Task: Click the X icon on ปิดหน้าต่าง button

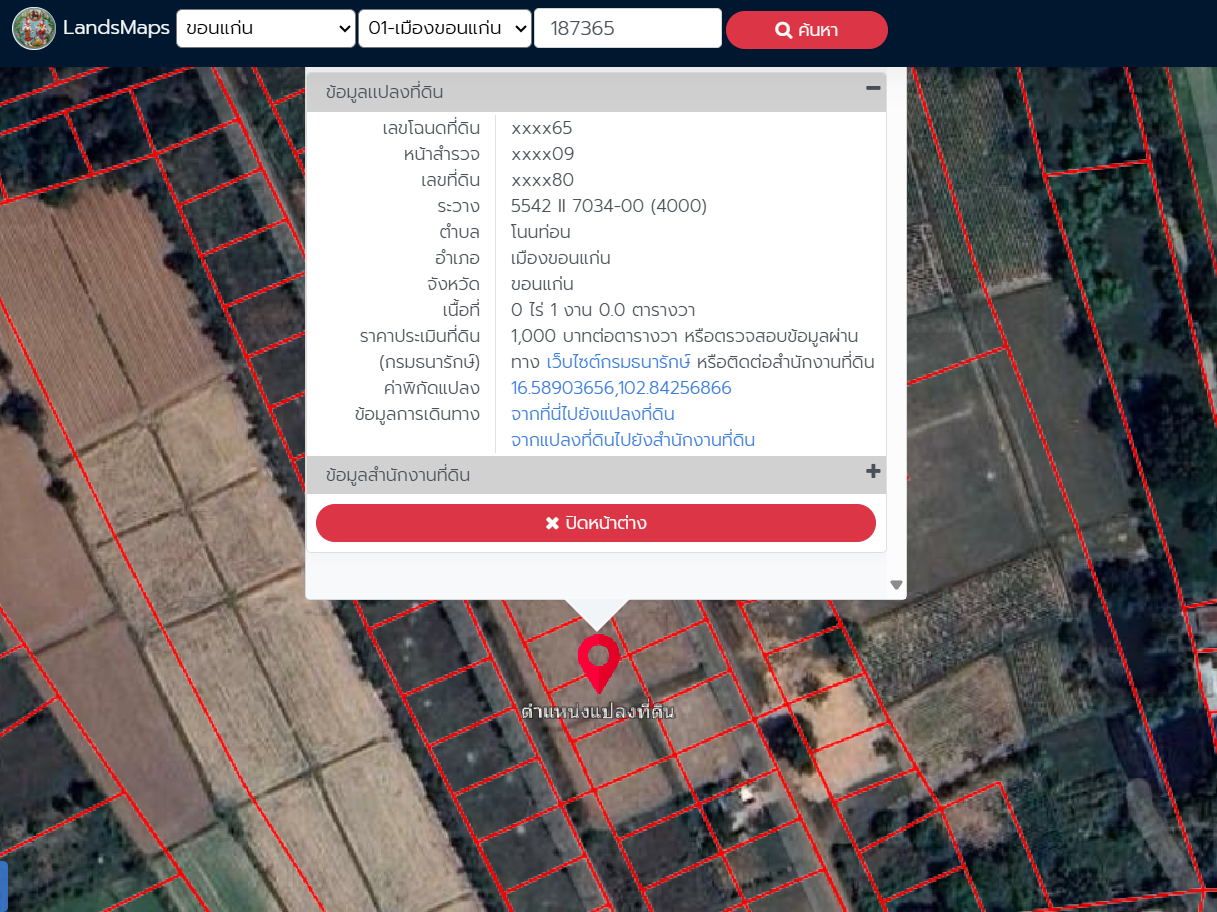Action: click(x=552, y=524)
